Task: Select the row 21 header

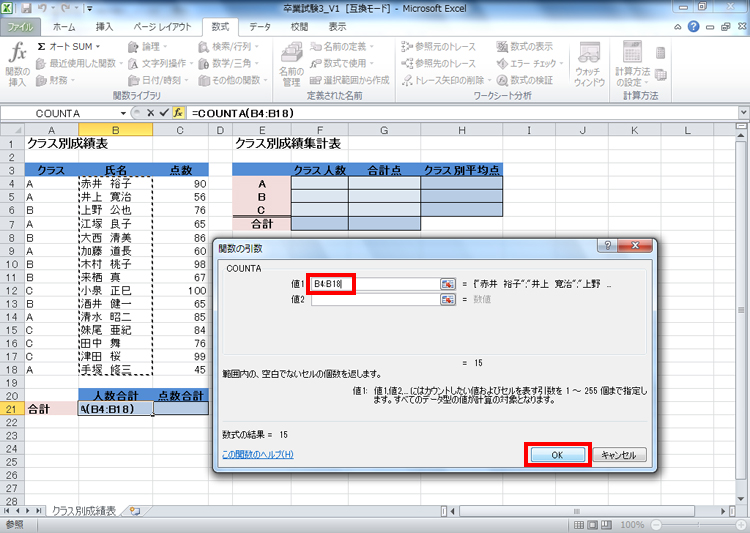Action: pos(12,409)
